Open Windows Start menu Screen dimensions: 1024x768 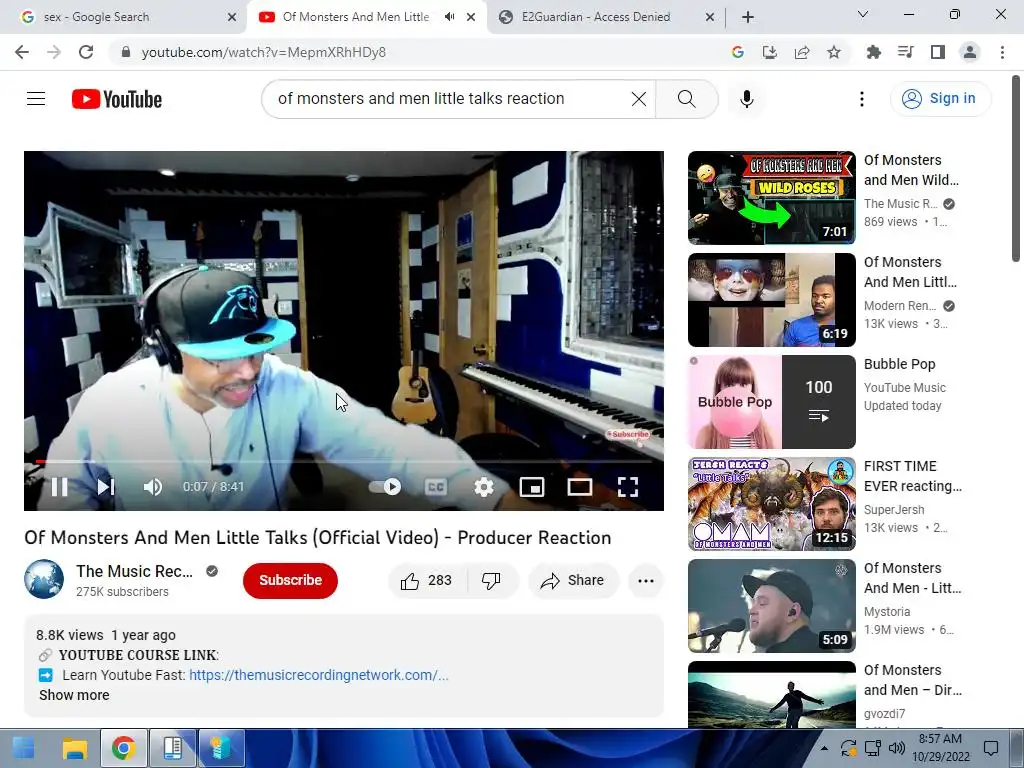(24, 748)
